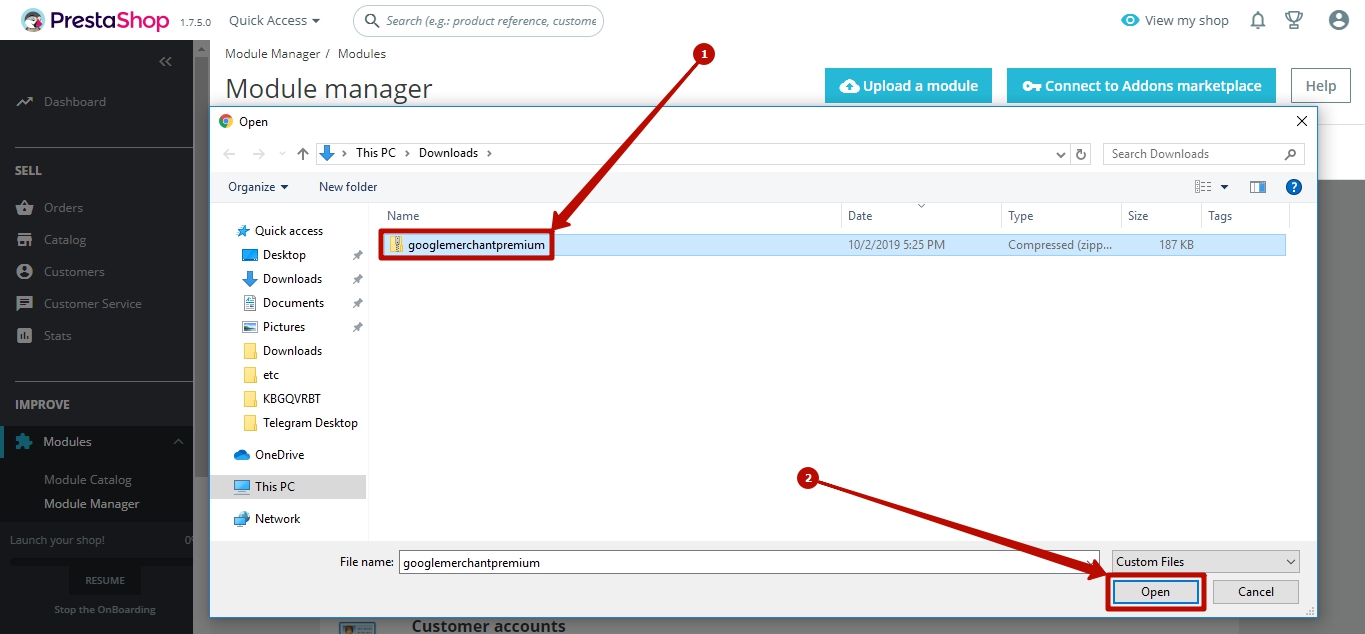The width and height of the screenshot is (1365, 634).
Task: Click the File name input field
Action: pos(750,562)
